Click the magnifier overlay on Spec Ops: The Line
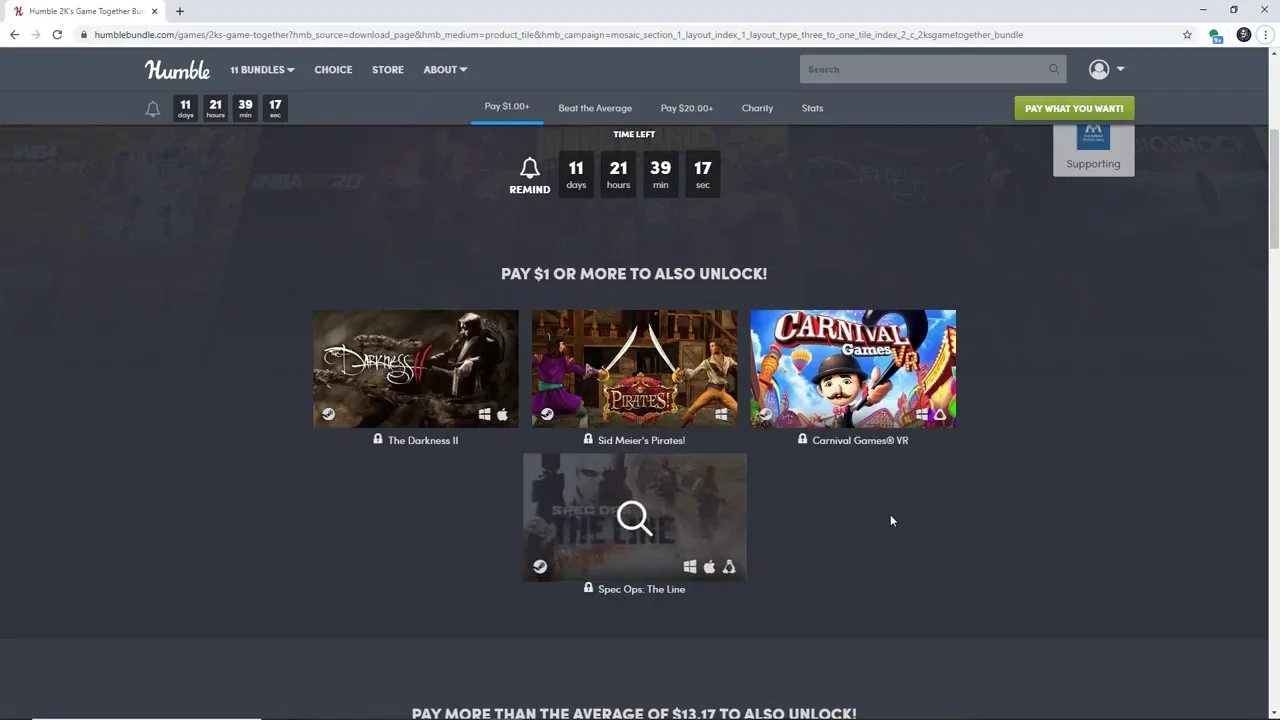The image size is (1280, 720). point(634,518)
